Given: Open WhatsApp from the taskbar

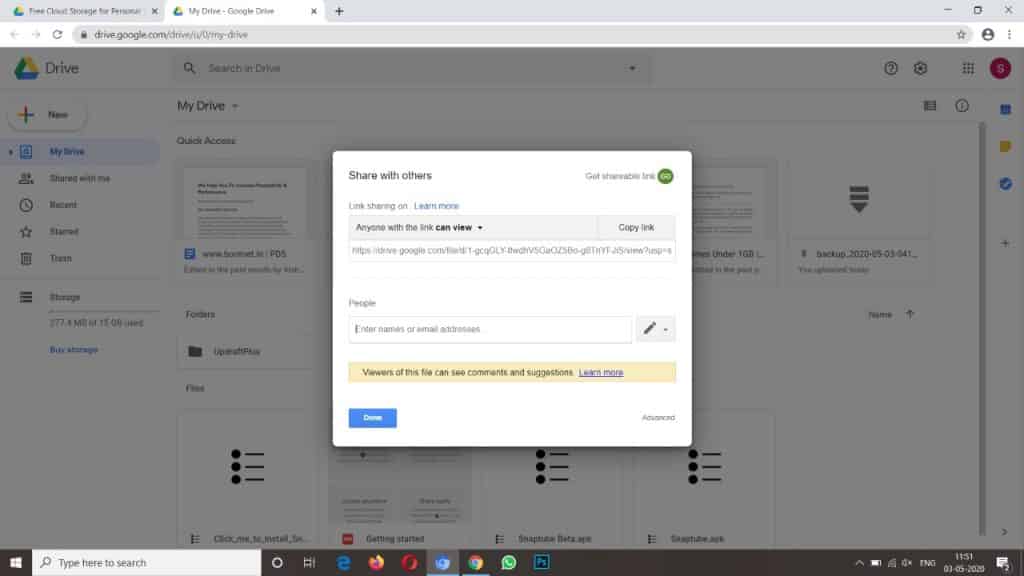Looking at the screenshot, I should click(508, 563).
